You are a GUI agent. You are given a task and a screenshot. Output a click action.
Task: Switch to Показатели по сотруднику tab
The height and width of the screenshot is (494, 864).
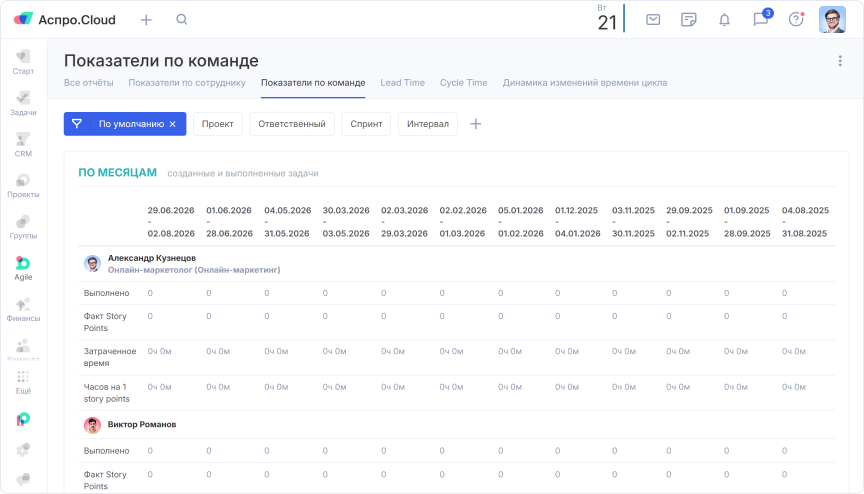[x=187, y=83]
